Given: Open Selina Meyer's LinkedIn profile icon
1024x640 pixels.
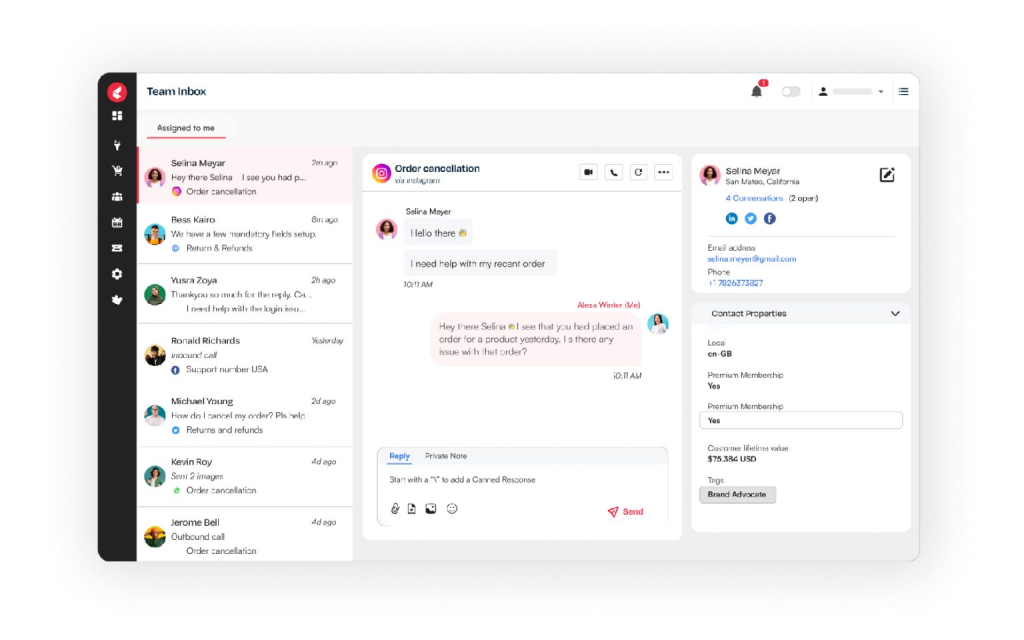Looking at the screenshot, I should tap(732, 218).
